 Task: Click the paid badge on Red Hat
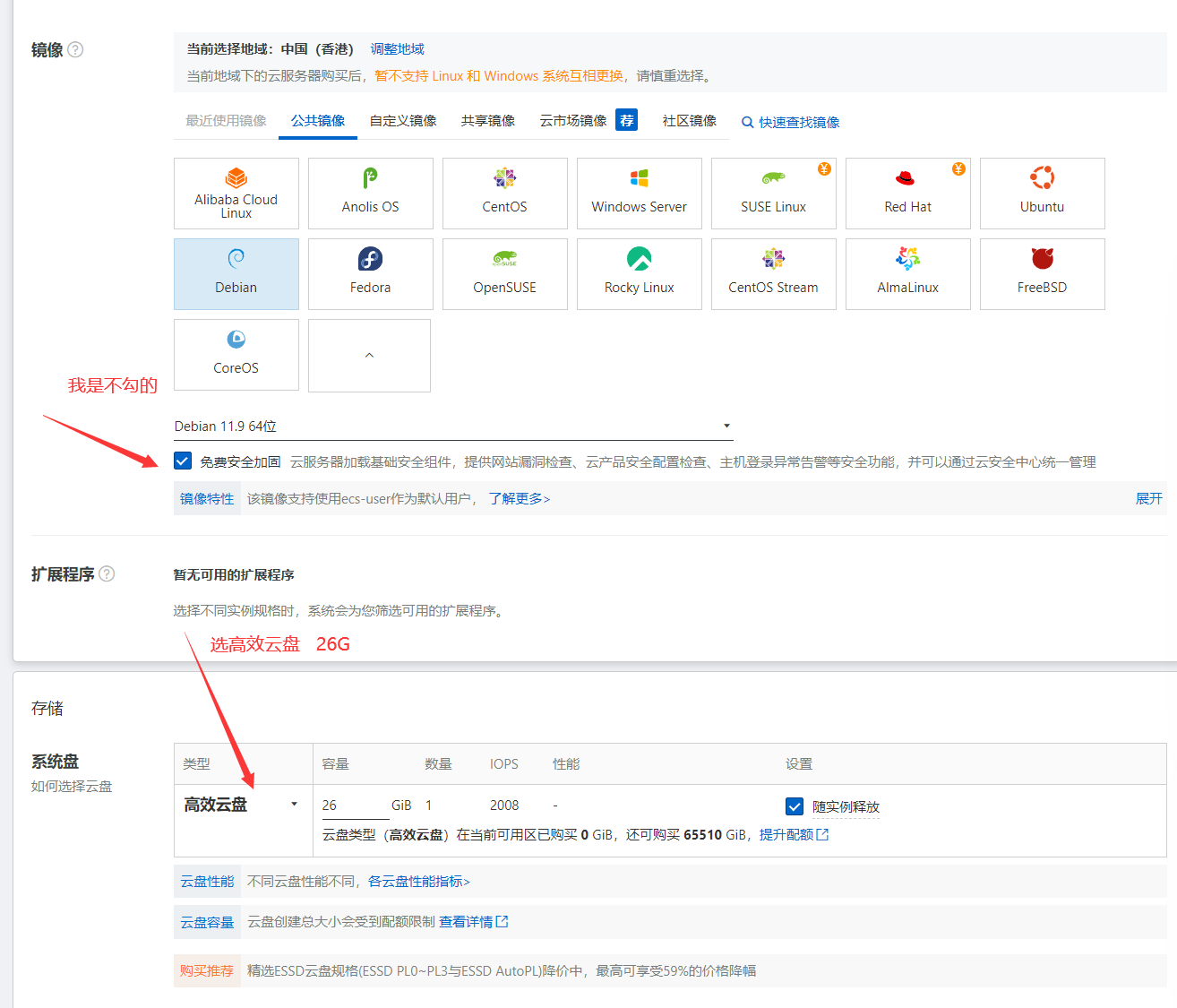point(958,168)
